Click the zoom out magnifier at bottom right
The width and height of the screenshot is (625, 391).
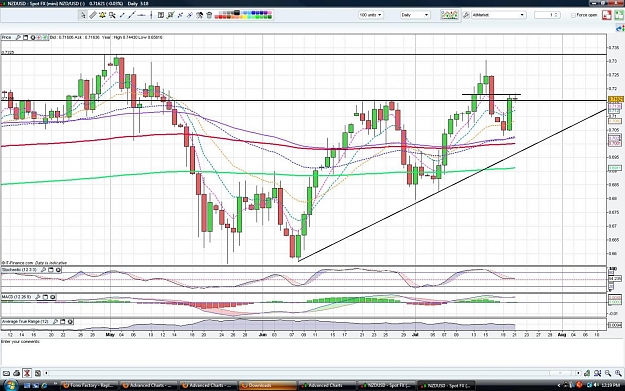point(608,373)
